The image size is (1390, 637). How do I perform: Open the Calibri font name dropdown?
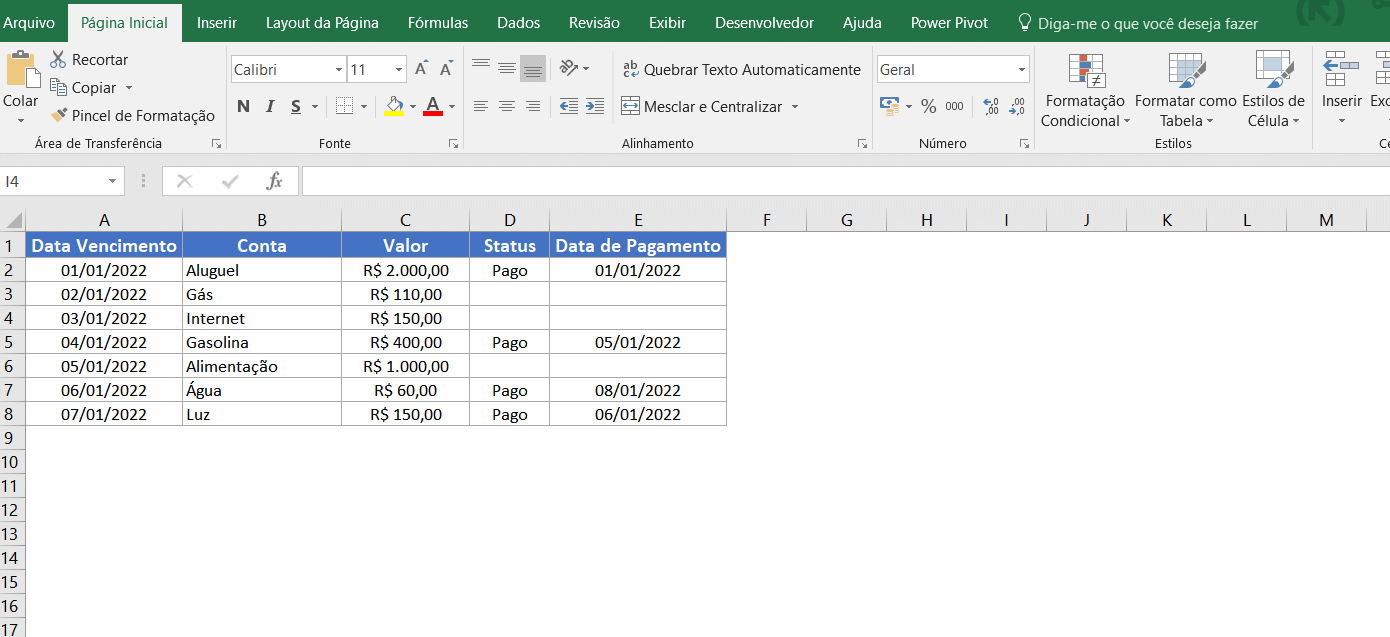pyautogui.click(x=338, y=70)
